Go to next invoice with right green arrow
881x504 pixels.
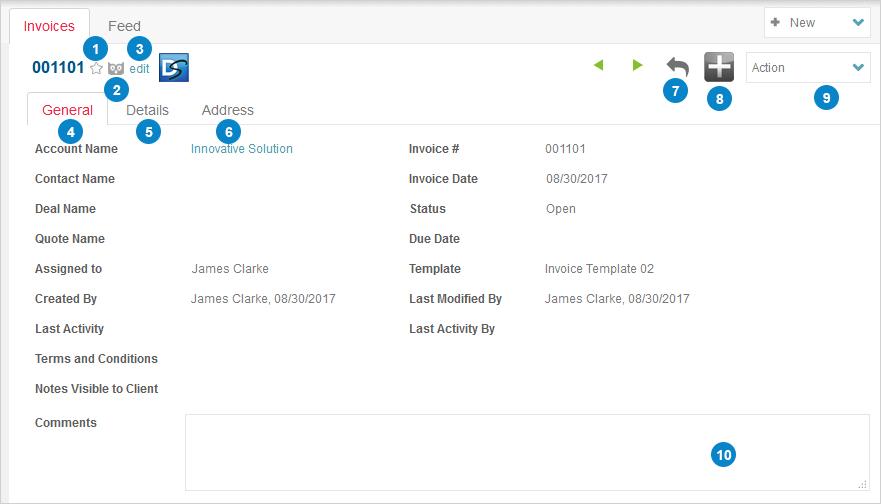(637, 65)
